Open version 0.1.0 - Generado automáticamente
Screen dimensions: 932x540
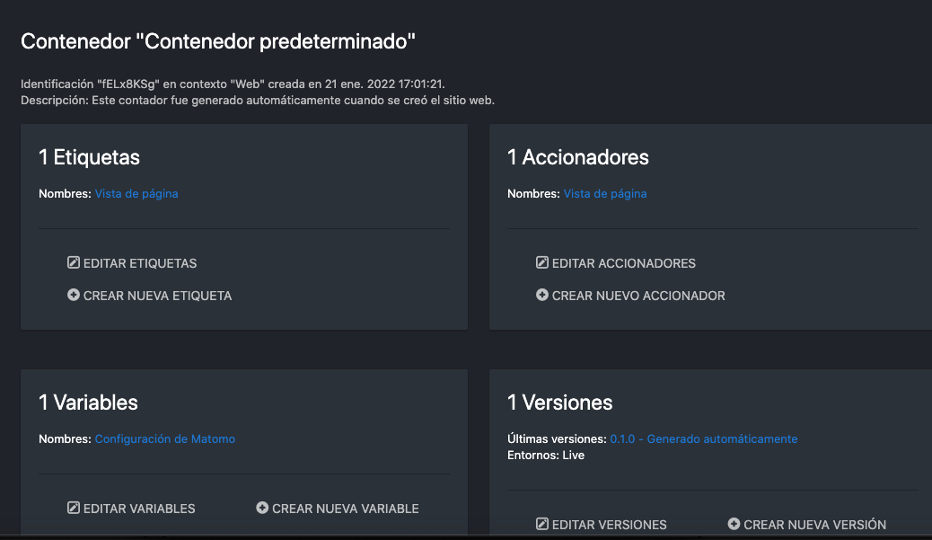point(704,439)
